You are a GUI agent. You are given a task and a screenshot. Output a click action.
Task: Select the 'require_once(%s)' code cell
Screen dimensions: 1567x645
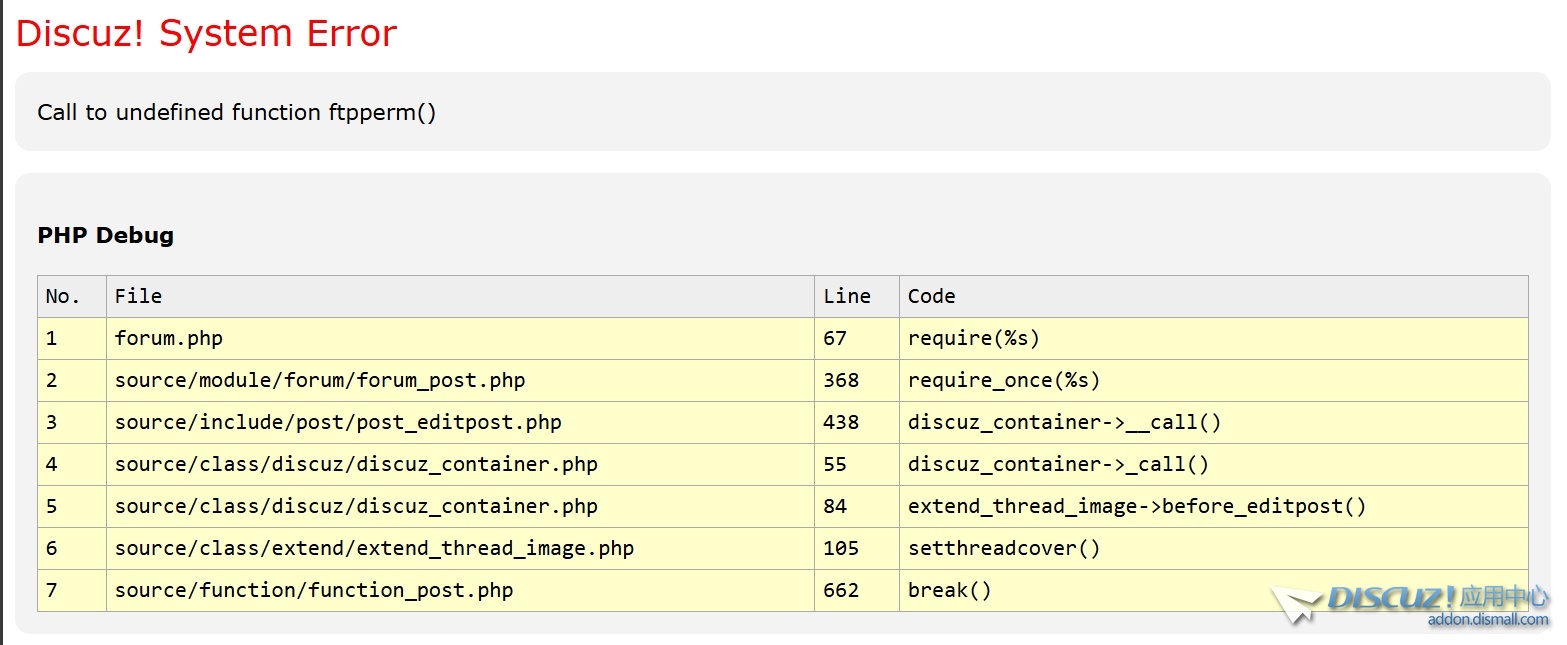coord(1214,381)
